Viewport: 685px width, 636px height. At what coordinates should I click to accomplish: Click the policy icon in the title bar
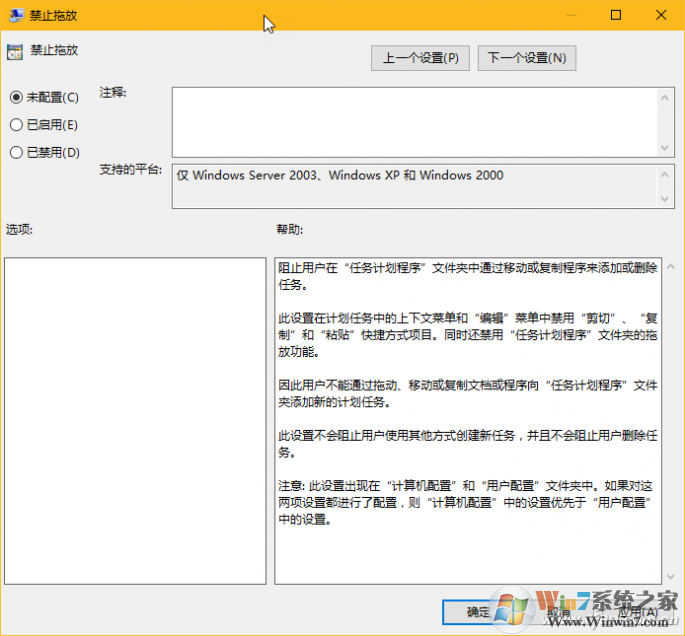[14, 15]
